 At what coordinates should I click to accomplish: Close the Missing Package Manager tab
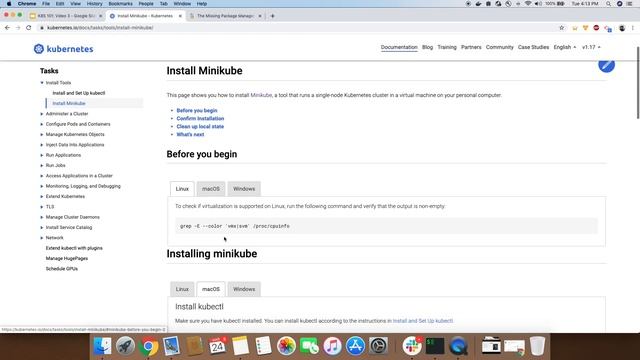pyautogui.click(x=260, y=16)
